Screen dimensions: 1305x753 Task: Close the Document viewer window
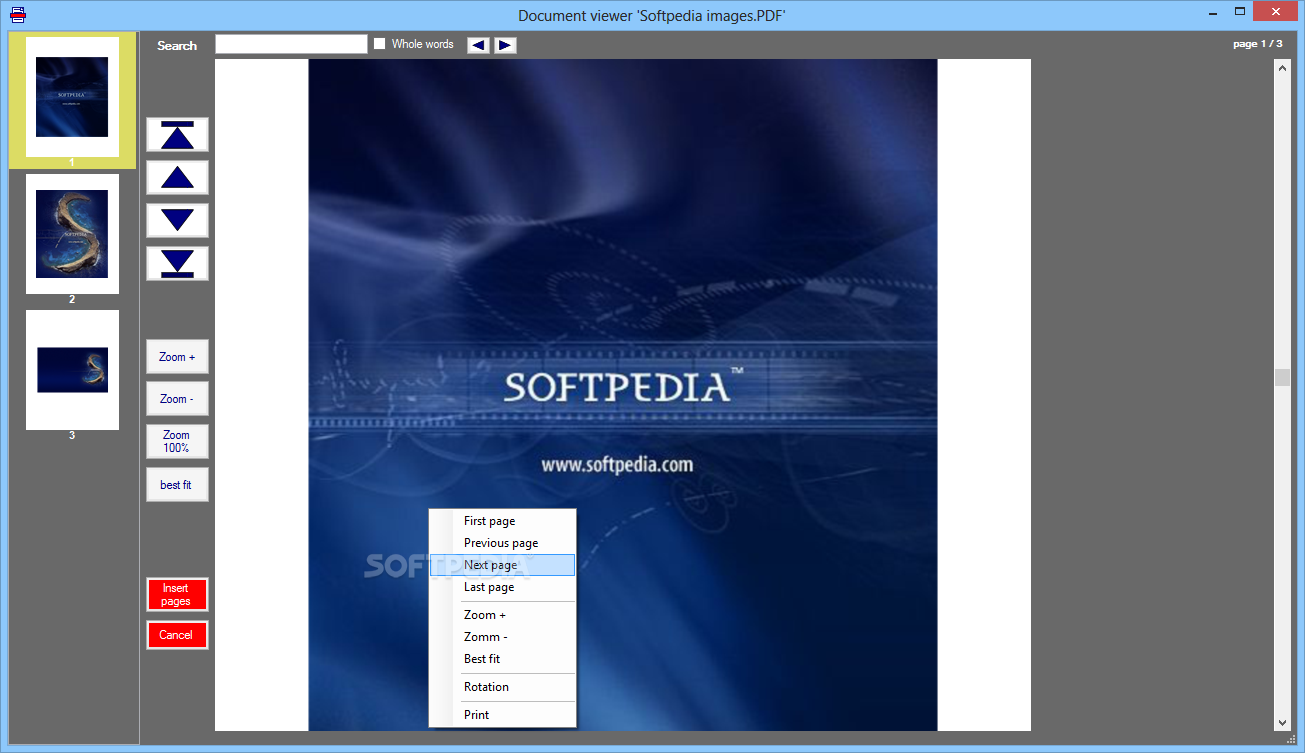coord(1277,11)
